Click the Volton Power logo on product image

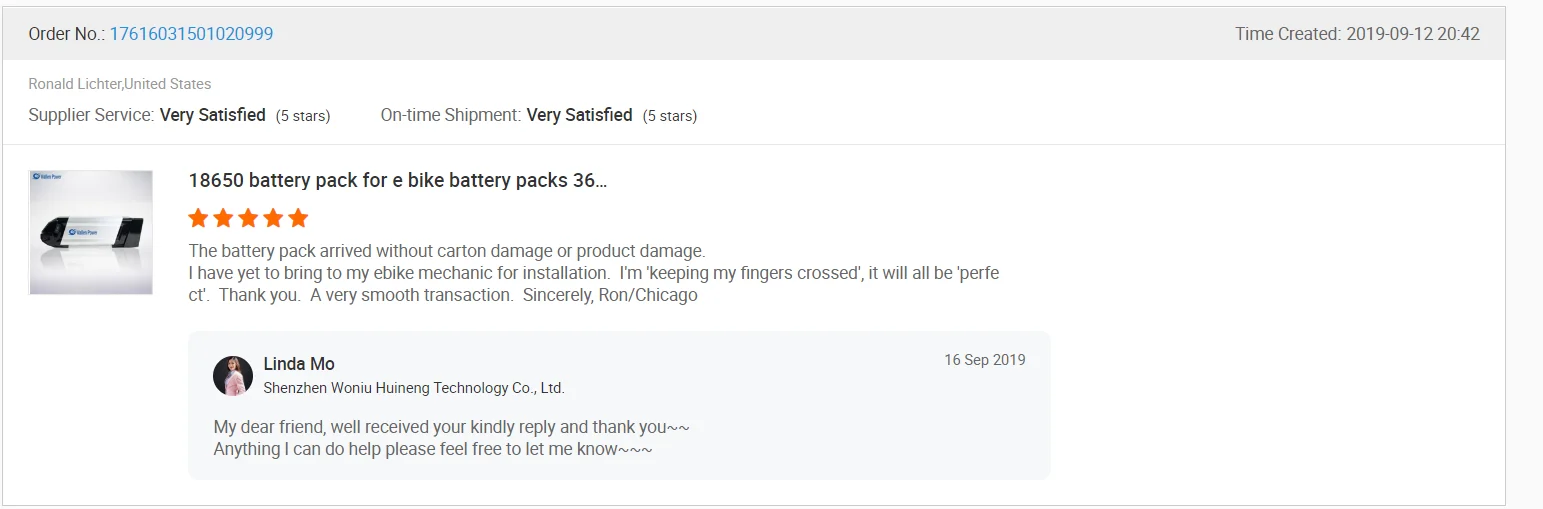click(x=50, y=179)
